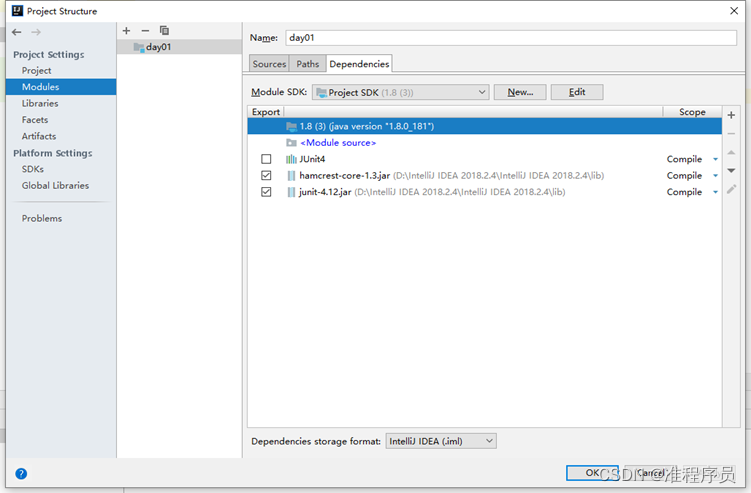Select the day01 module in the list

(x=179, y=47)
